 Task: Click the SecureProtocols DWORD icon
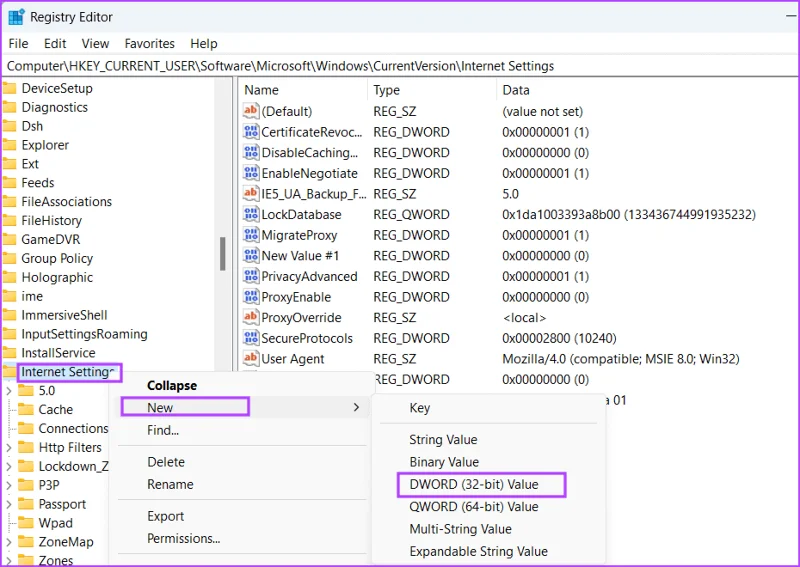(251, 338)
